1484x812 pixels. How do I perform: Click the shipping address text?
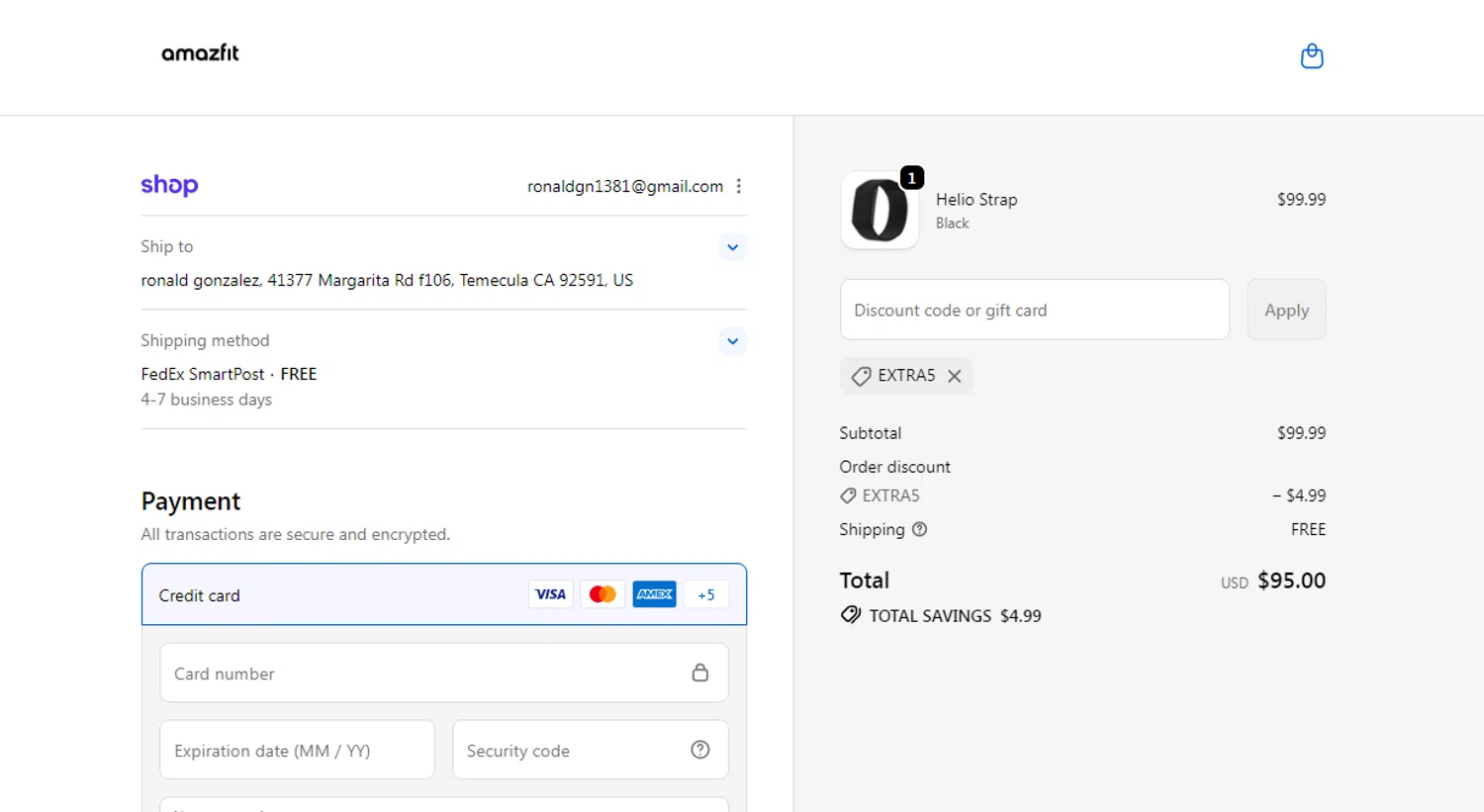point(387,280)
